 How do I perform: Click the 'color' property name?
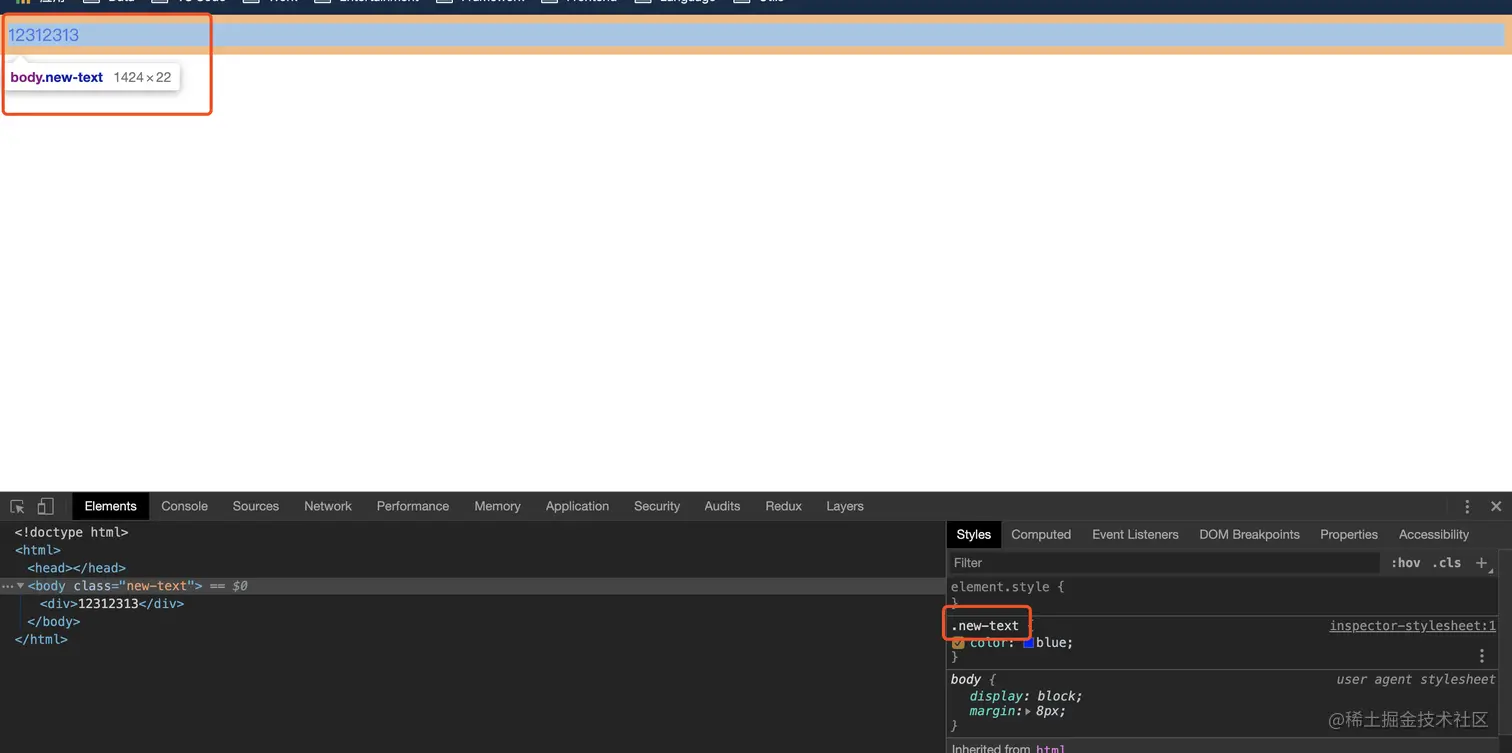coord(990,643)
